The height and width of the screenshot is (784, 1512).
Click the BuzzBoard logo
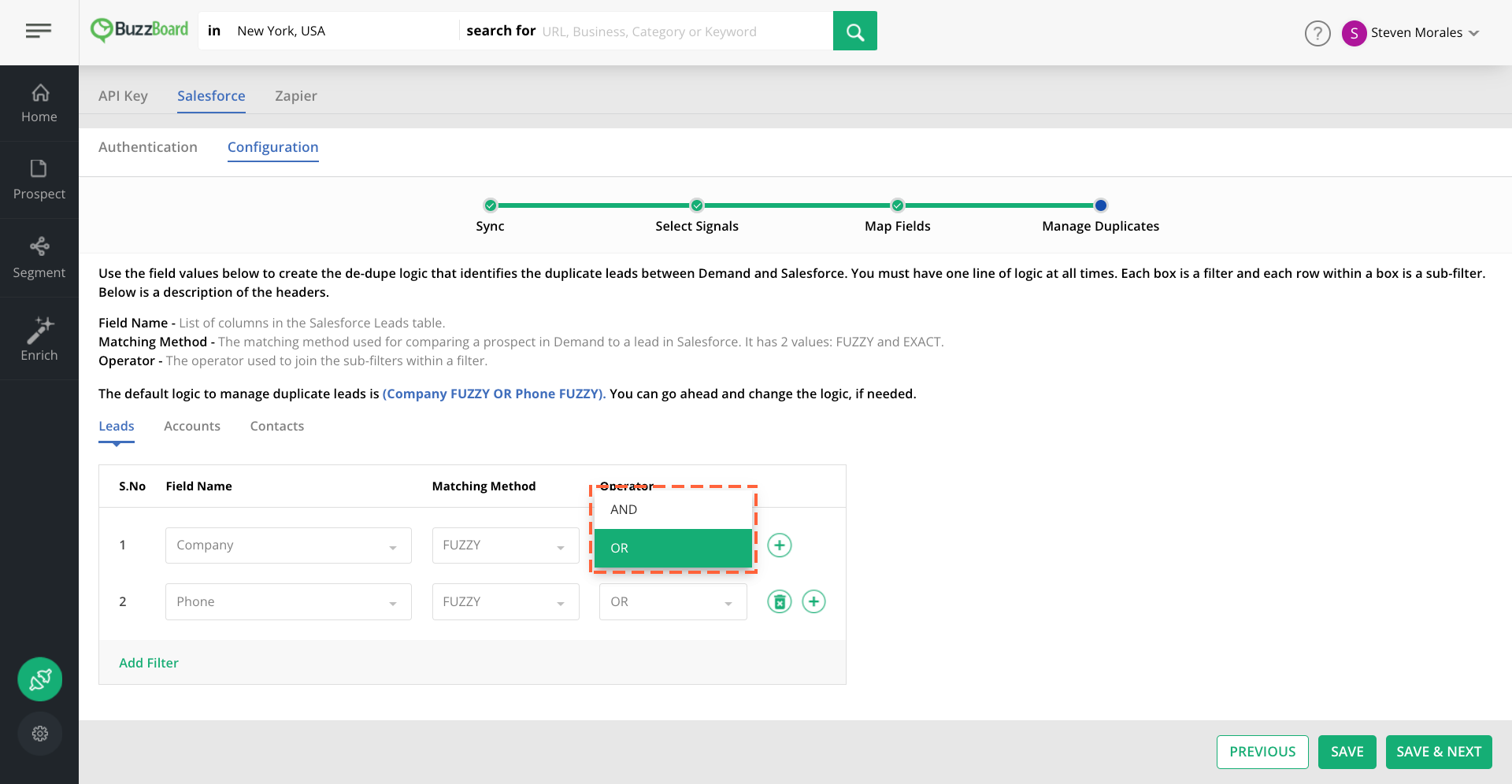pyautogui.click(x=139, y=30)
